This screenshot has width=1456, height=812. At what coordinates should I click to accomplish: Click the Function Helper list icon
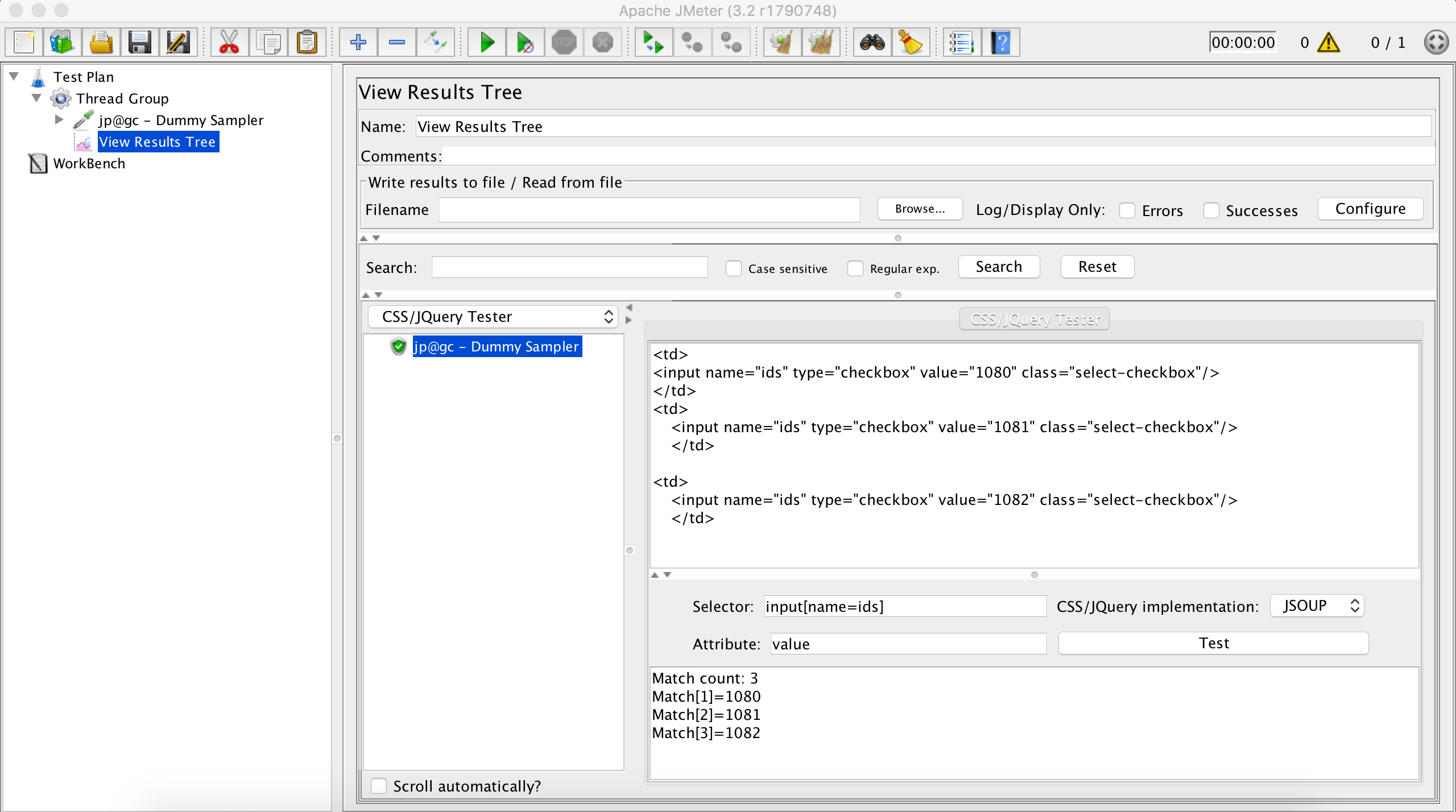click(962, 43)
